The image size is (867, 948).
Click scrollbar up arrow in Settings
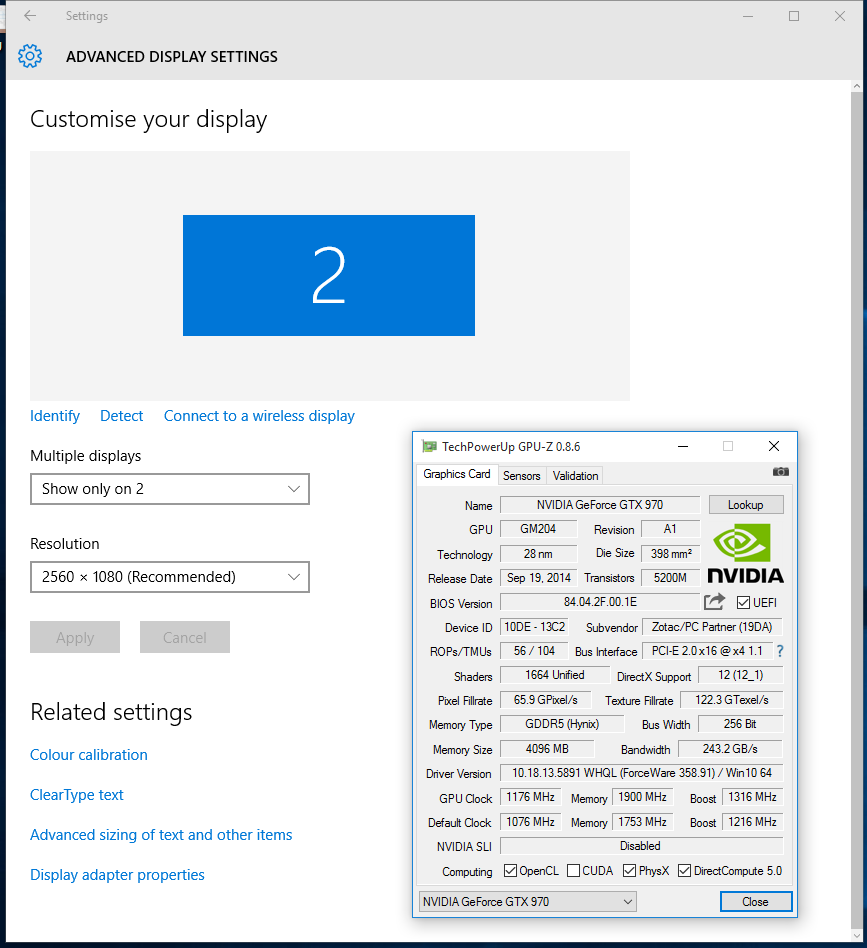pyautogui.click(x=857, y=86)
